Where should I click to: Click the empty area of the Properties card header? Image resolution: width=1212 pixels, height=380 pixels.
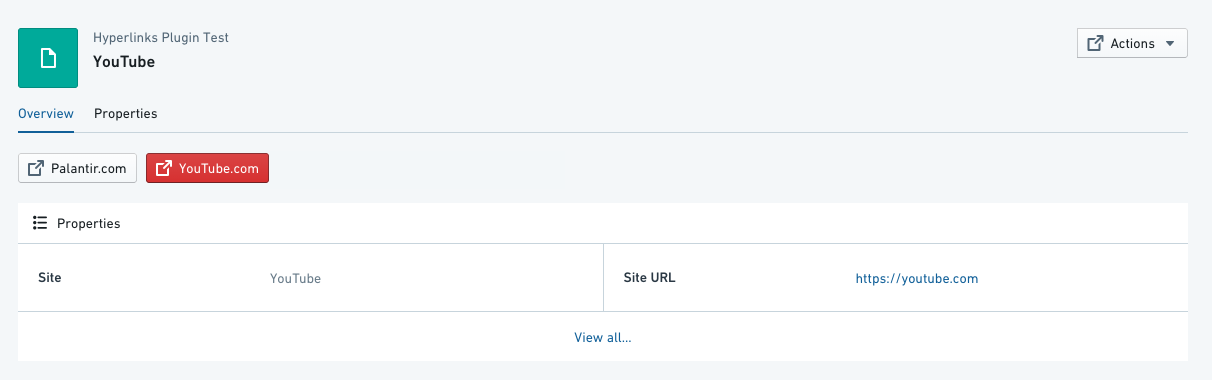pyautogui.click(x=650, y=224)
